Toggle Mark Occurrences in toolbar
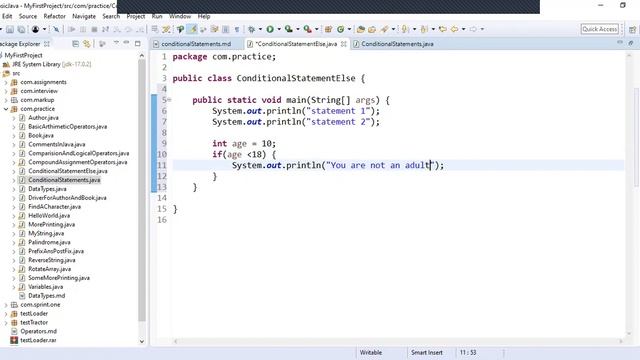640x360 pixels. point(192,29)
